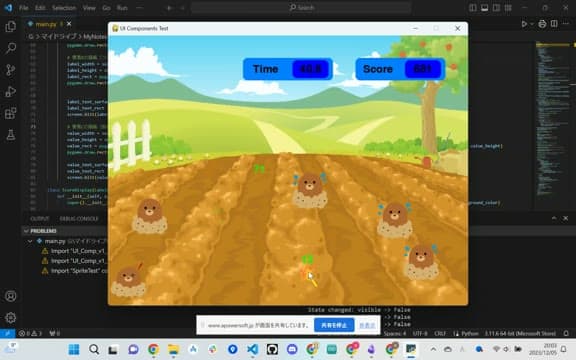Open the Accounts menu in activity bar
576x360 pixels.
(x=11, y=296)
